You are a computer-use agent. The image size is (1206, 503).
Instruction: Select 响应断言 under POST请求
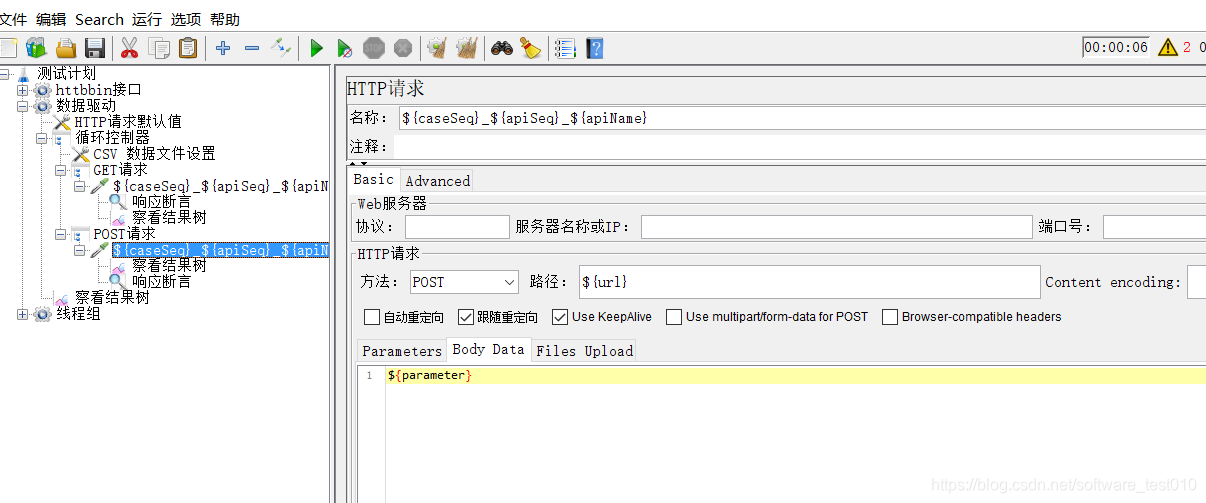161,282
